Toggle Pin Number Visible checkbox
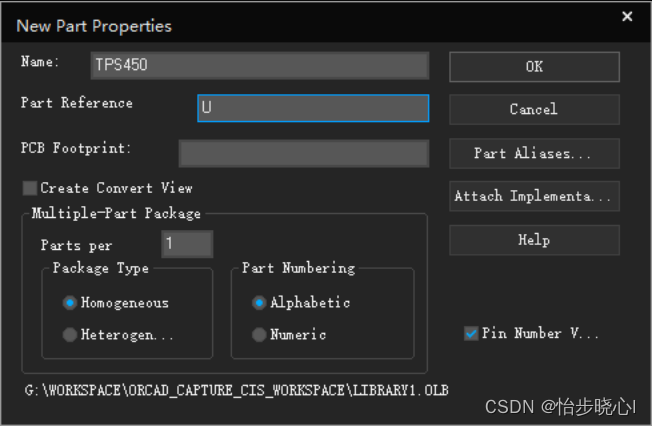This screenshot has height=426, width=652. [471, 334]
